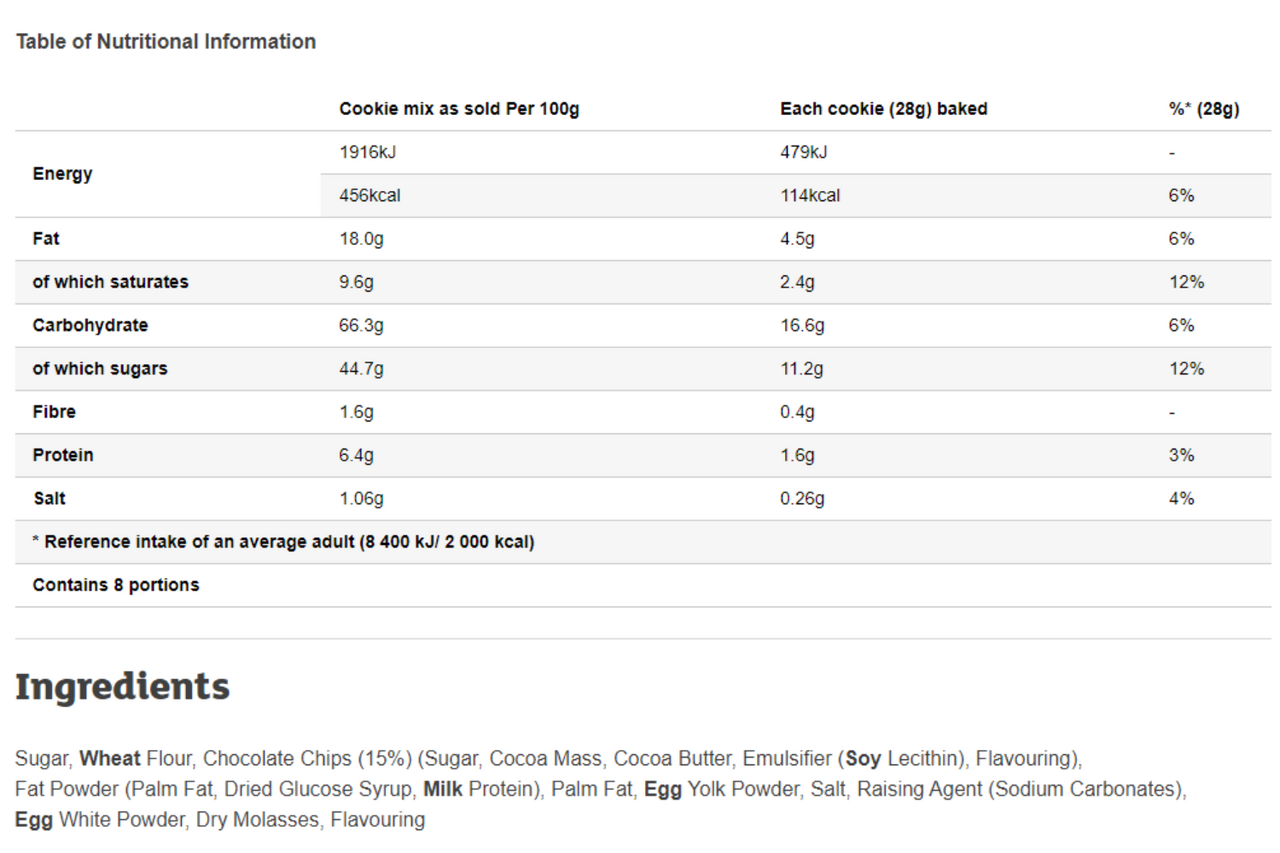Select the Fibre row label

tap(54, 412)
